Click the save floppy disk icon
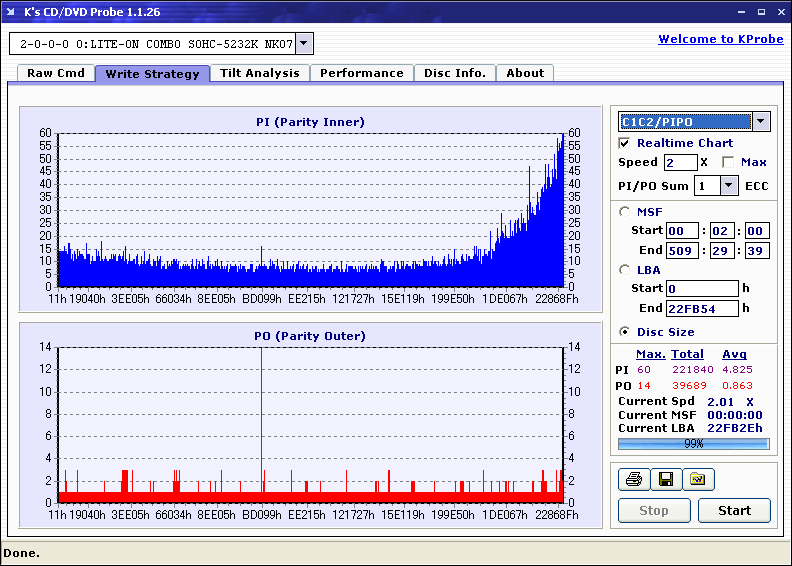This screenshot has height=566, width=792. [x=666, y=479]
